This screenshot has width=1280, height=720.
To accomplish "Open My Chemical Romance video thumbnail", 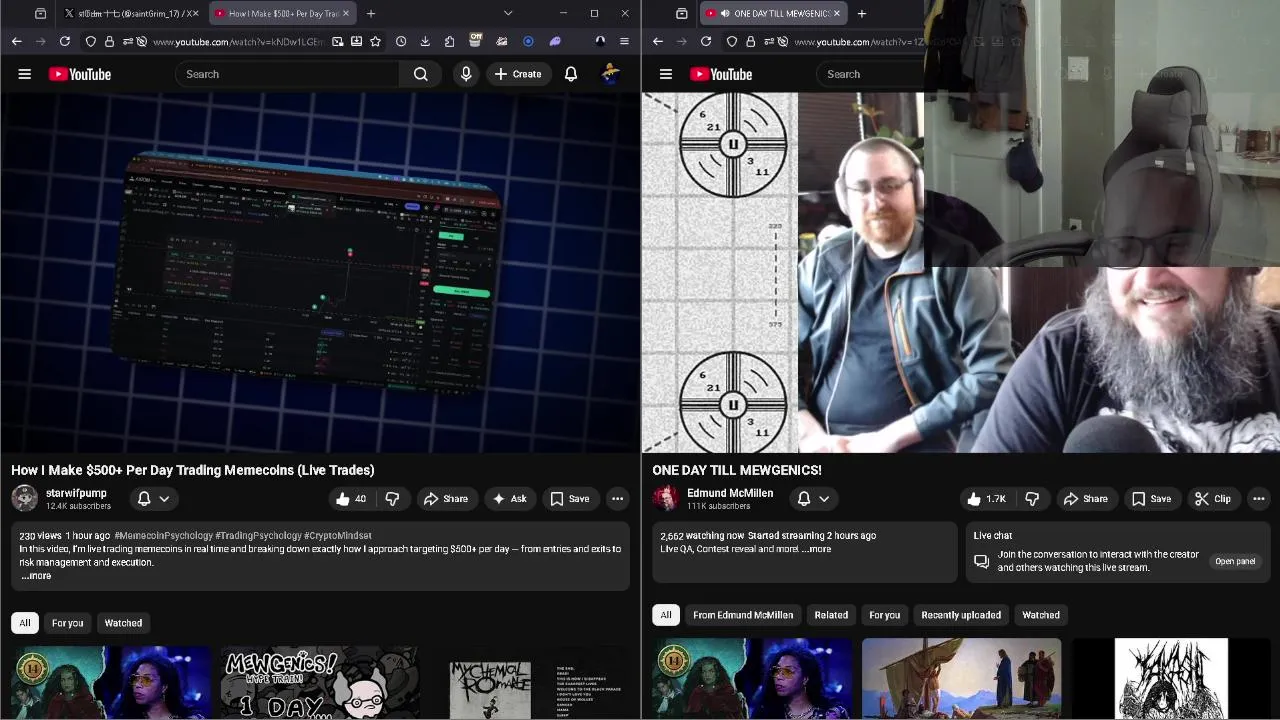I will point(530,683).
